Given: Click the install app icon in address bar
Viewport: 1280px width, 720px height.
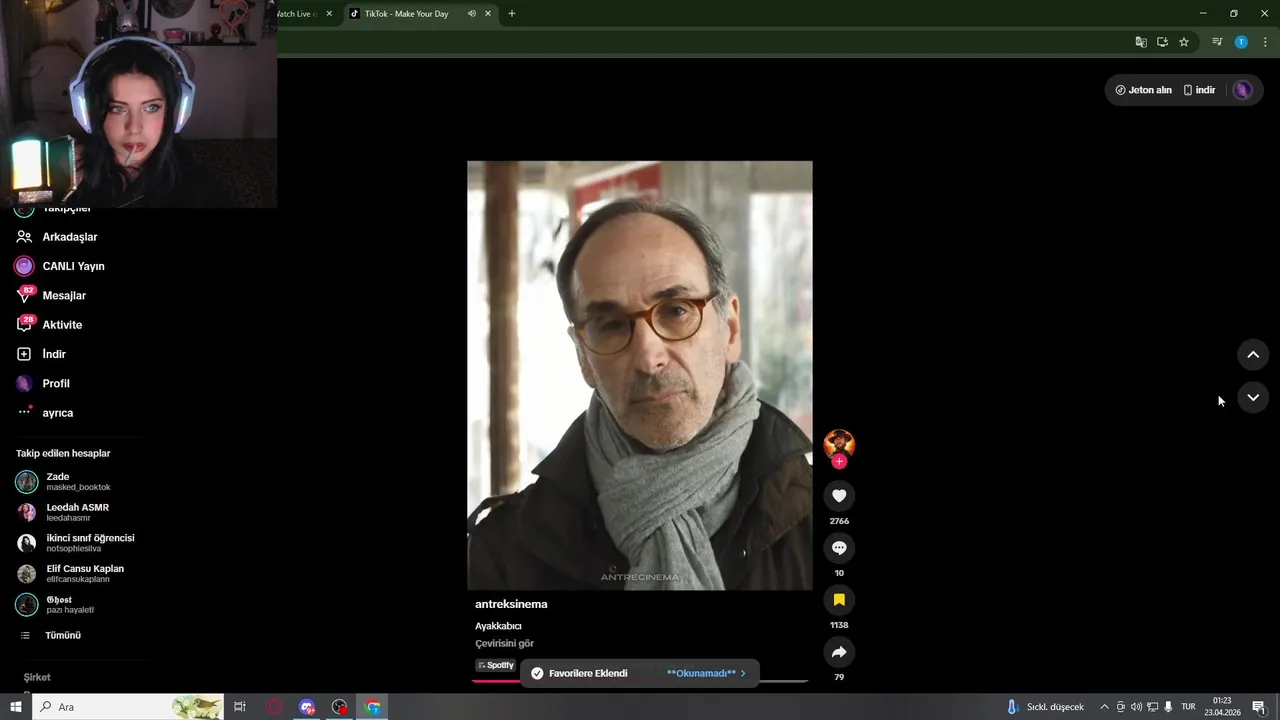Looking at the screenshot, I should pyautogui.click(x=1162, y=42).
